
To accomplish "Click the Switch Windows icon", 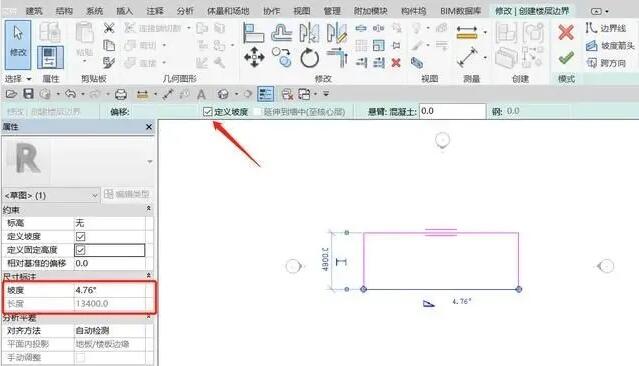I will (x=304, y=95).
